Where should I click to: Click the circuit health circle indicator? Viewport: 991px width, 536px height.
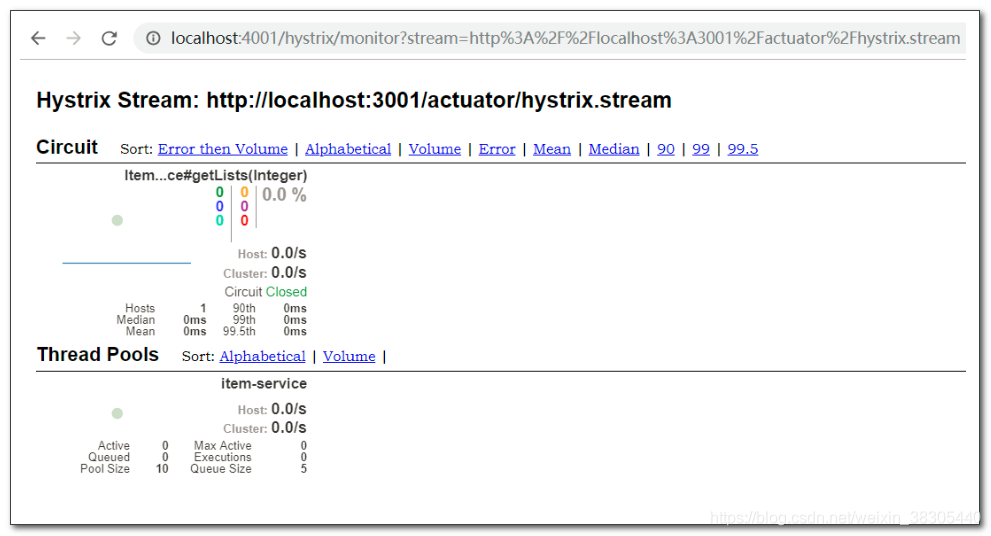[117, 221]
